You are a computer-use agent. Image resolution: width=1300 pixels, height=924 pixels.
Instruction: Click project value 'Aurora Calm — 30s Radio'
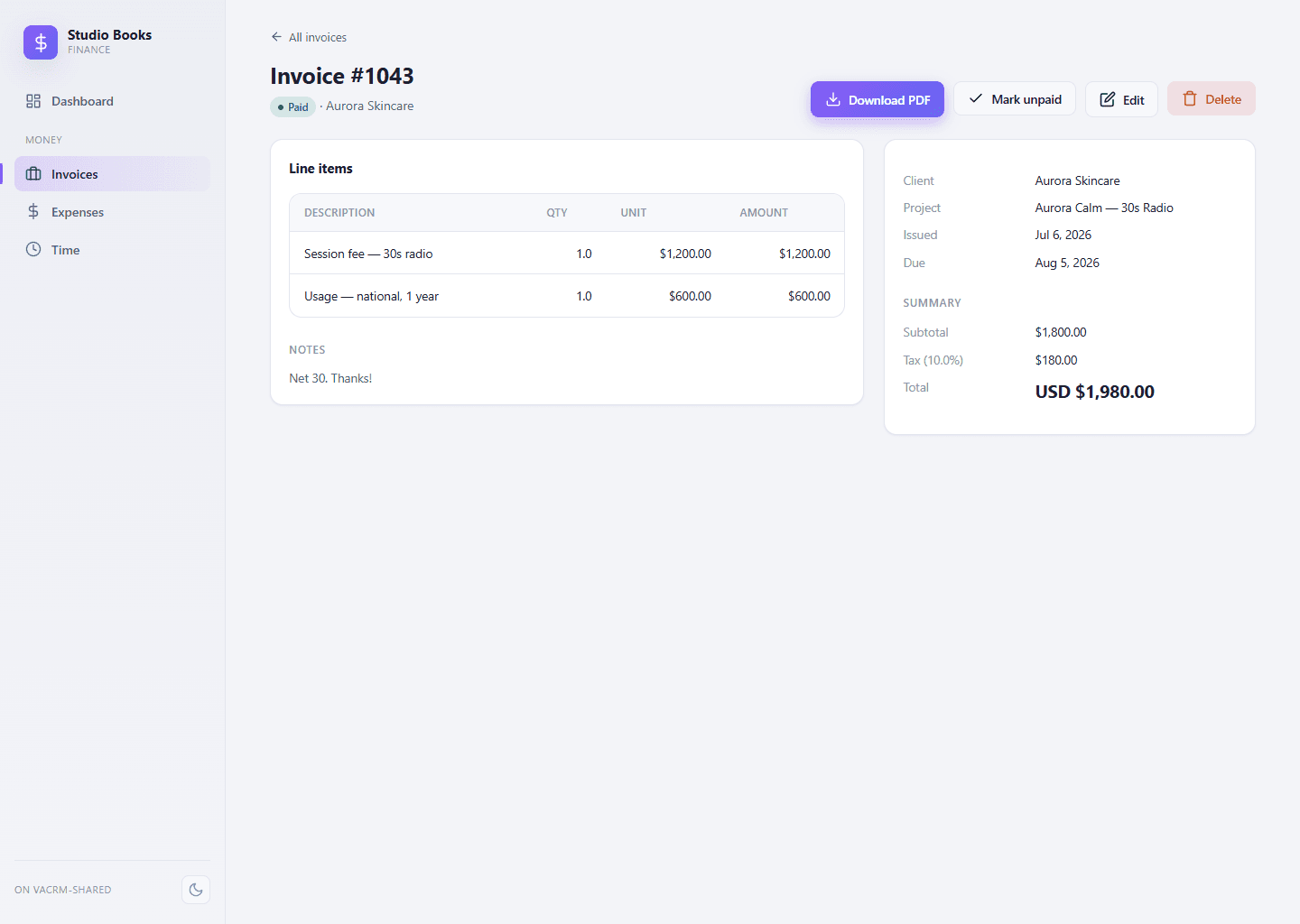pyautogui.click(x=1104, y=208)
